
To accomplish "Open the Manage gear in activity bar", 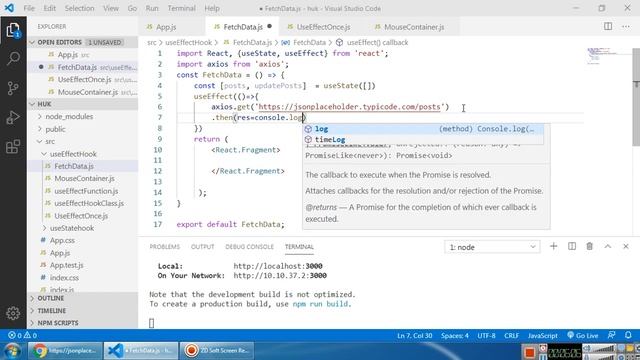I will click(x=13, y=313).
